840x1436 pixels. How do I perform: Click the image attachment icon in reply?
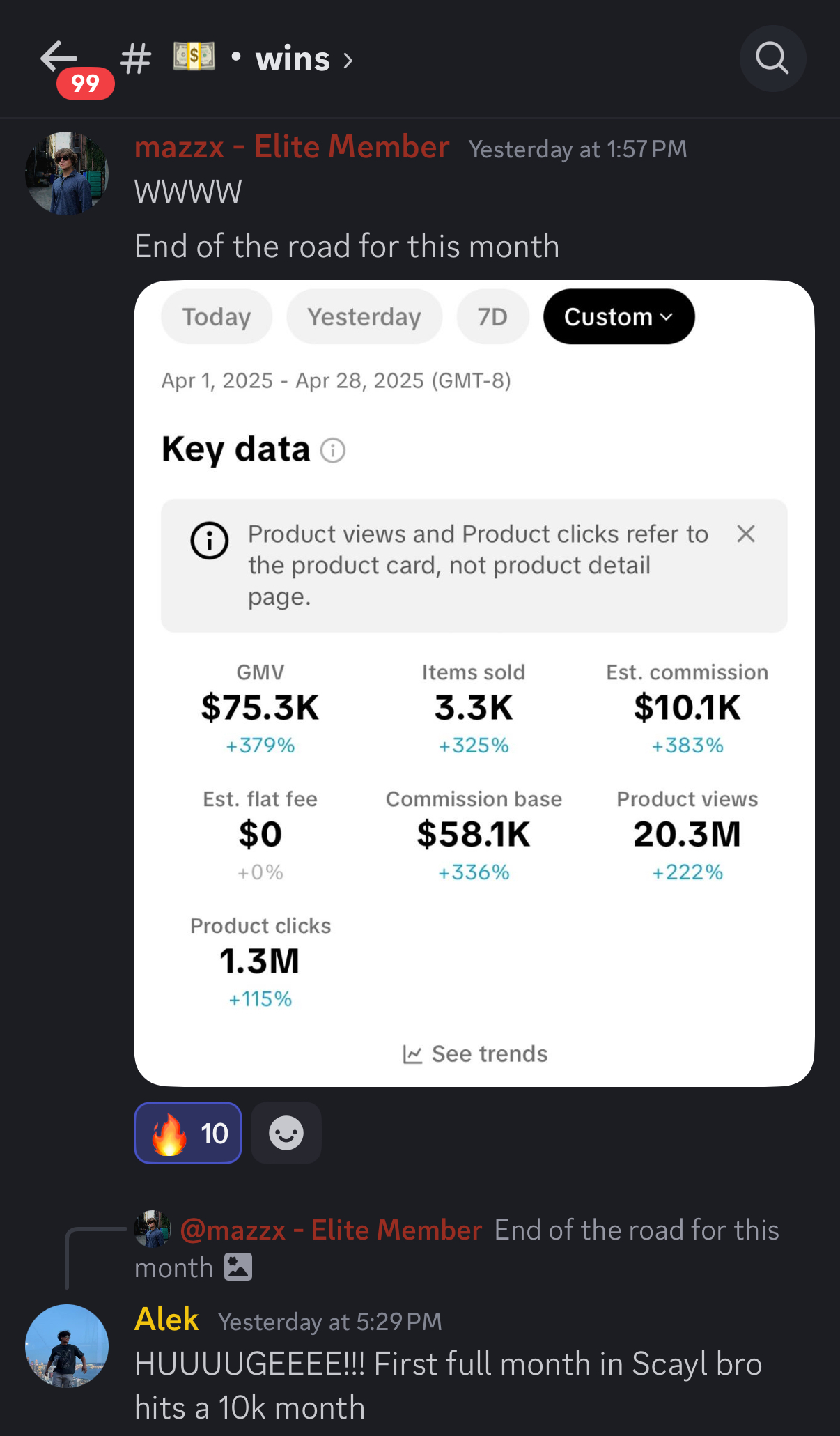pos(238,1267)
